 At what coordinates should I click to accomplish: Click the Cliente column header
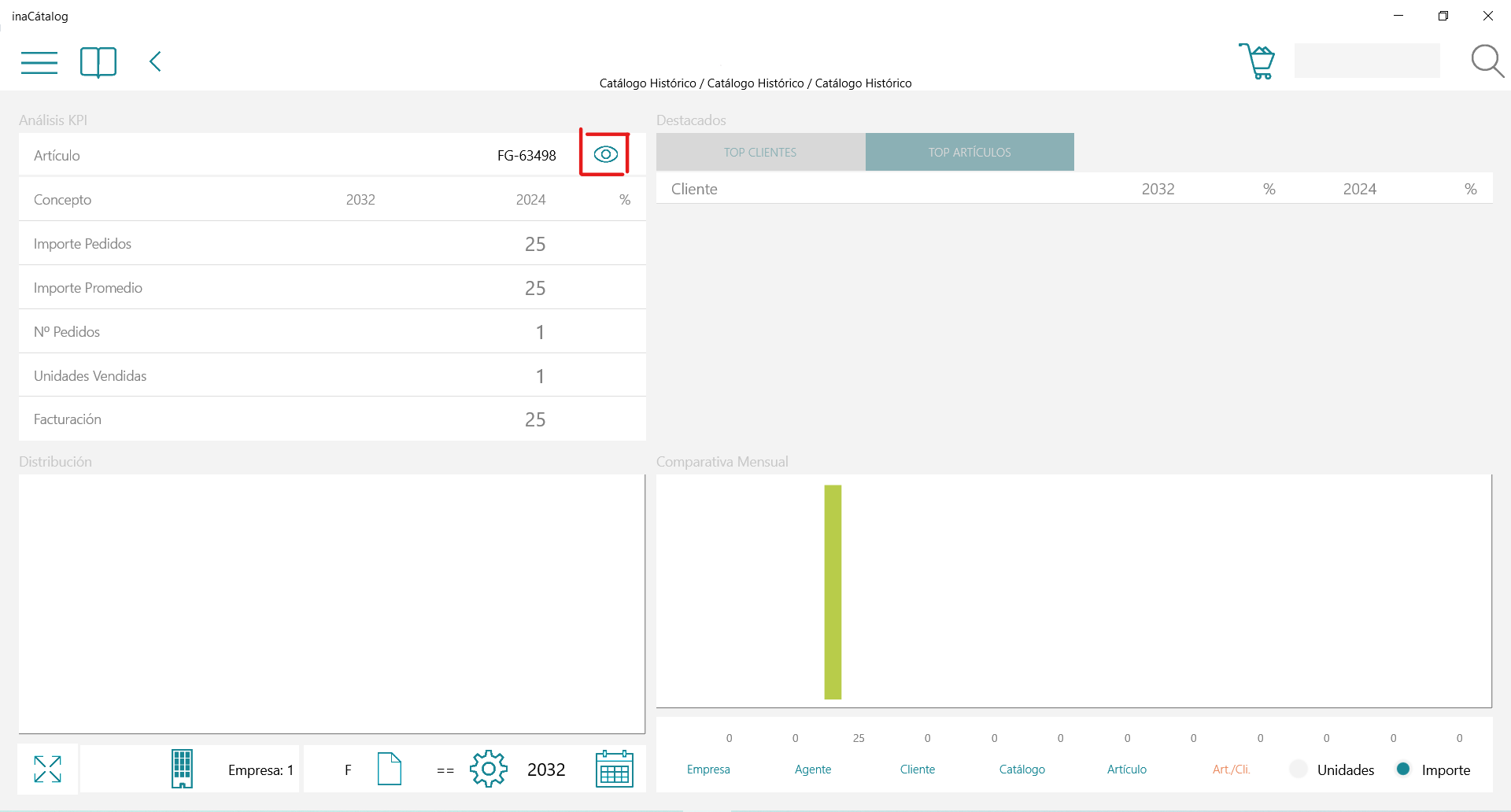tap(694, 189)
